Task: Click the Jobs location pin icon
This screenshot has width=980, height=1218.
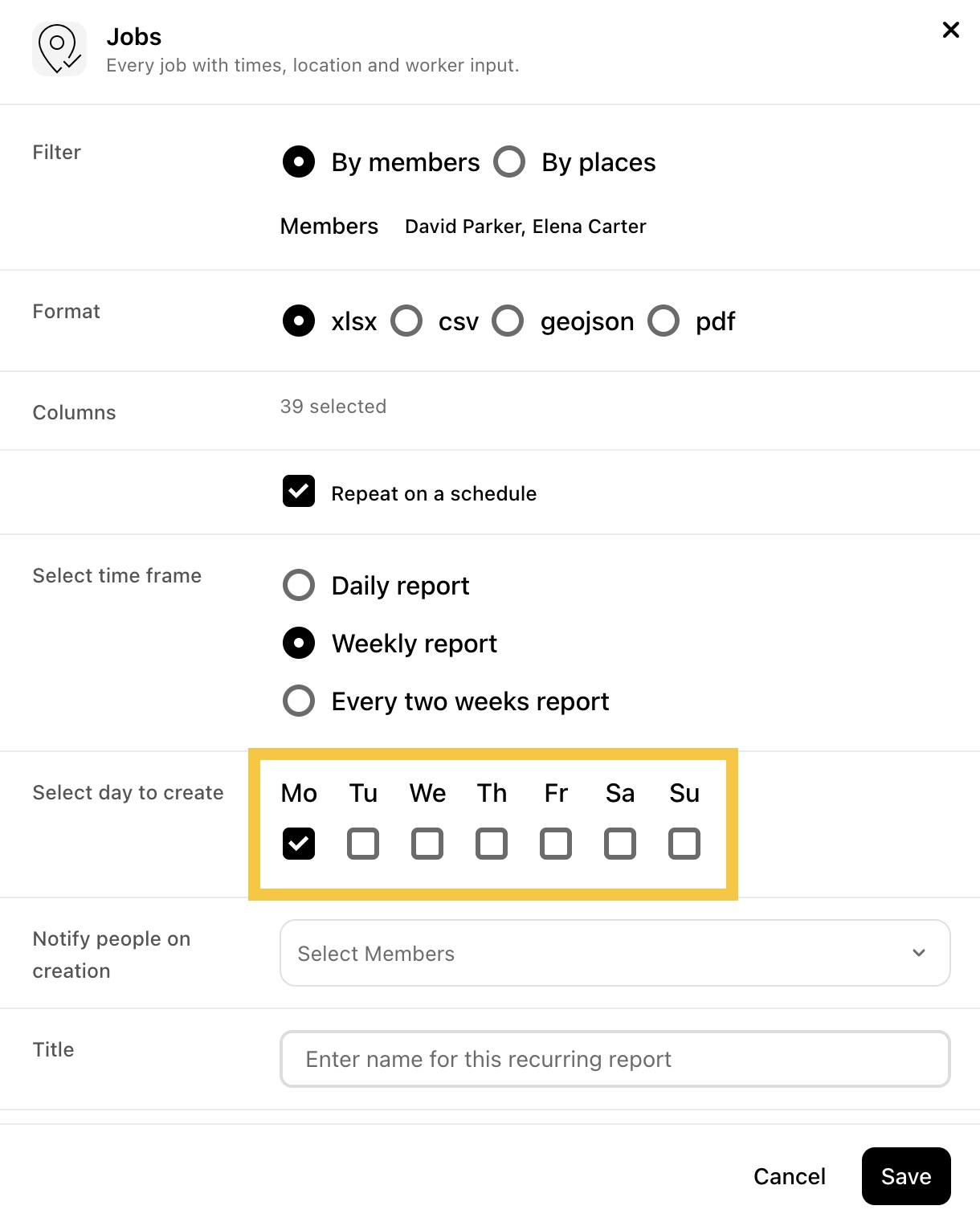Action: tap(59, 49)
